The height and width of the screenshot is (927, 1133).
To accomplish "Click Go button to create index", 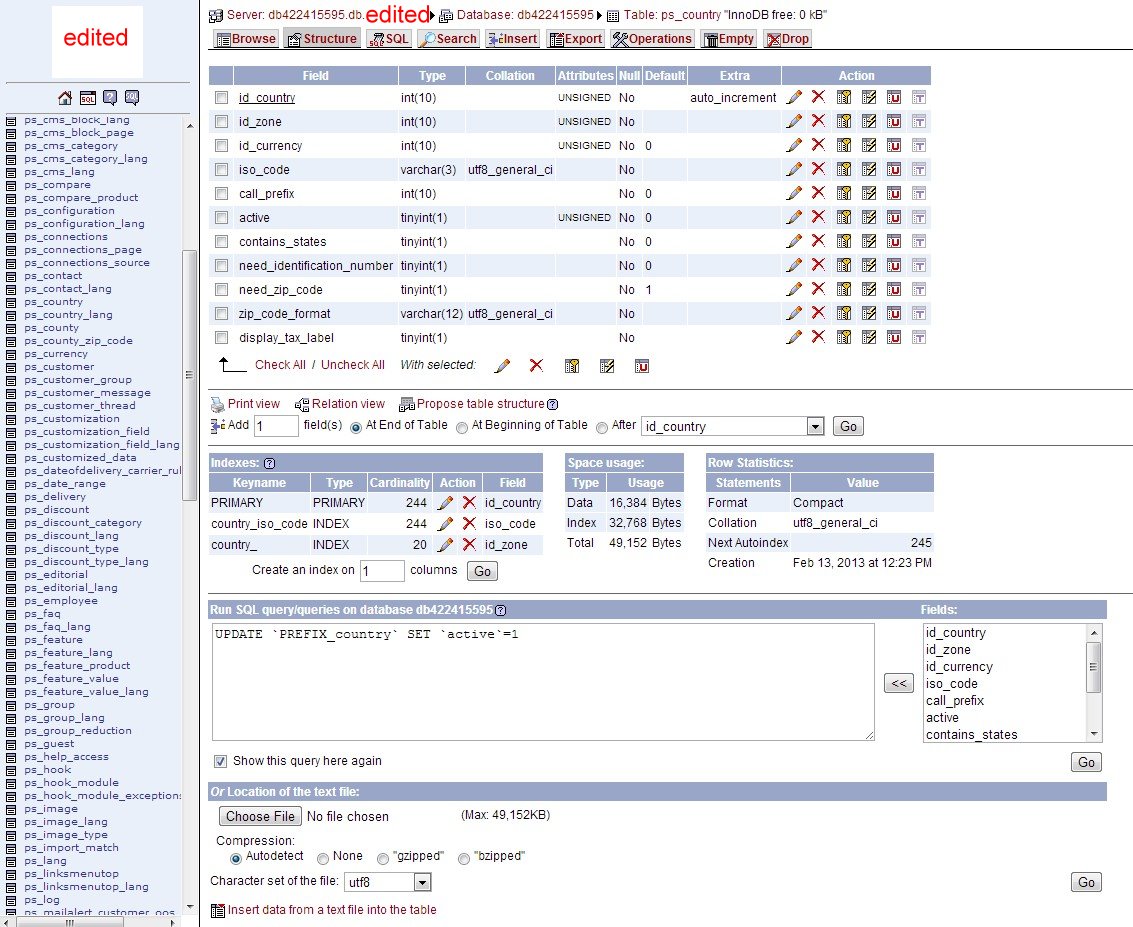I will click(482, 572).
